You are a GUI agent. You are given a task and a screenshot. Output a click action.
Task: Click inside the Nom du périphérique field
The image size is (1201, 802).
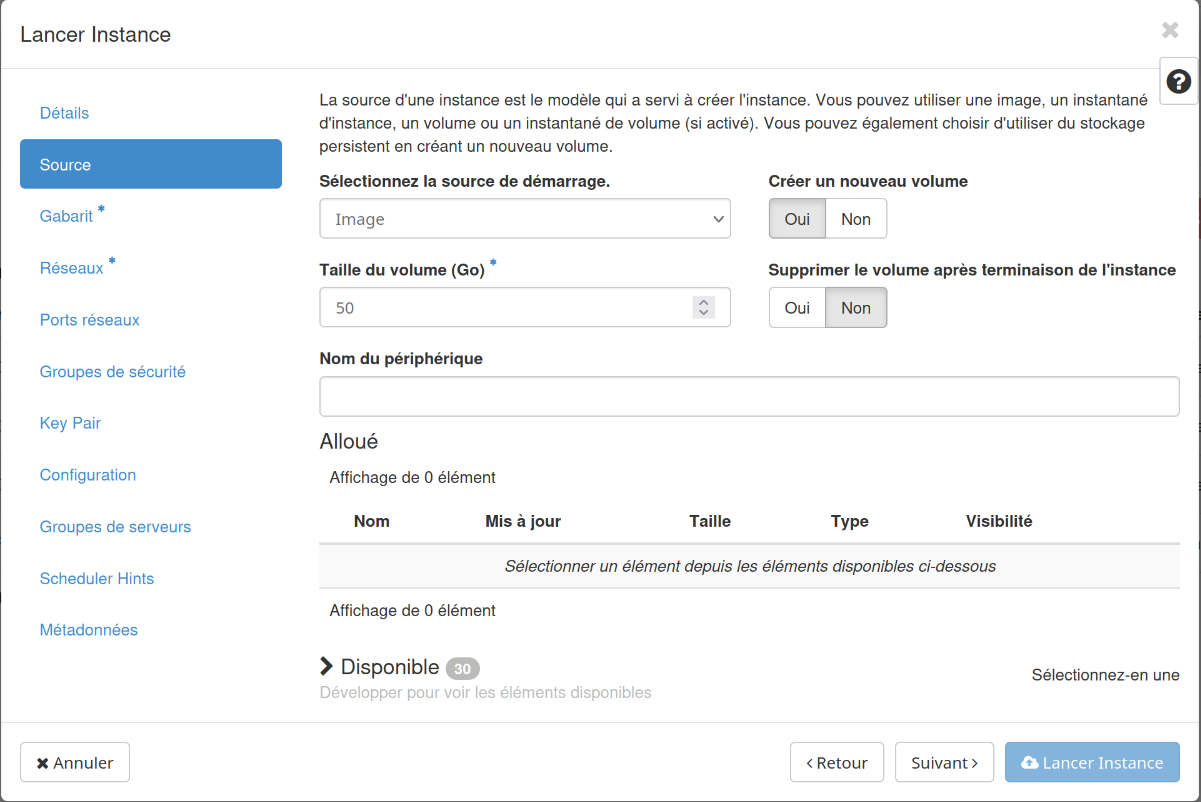tap(749, 396)
